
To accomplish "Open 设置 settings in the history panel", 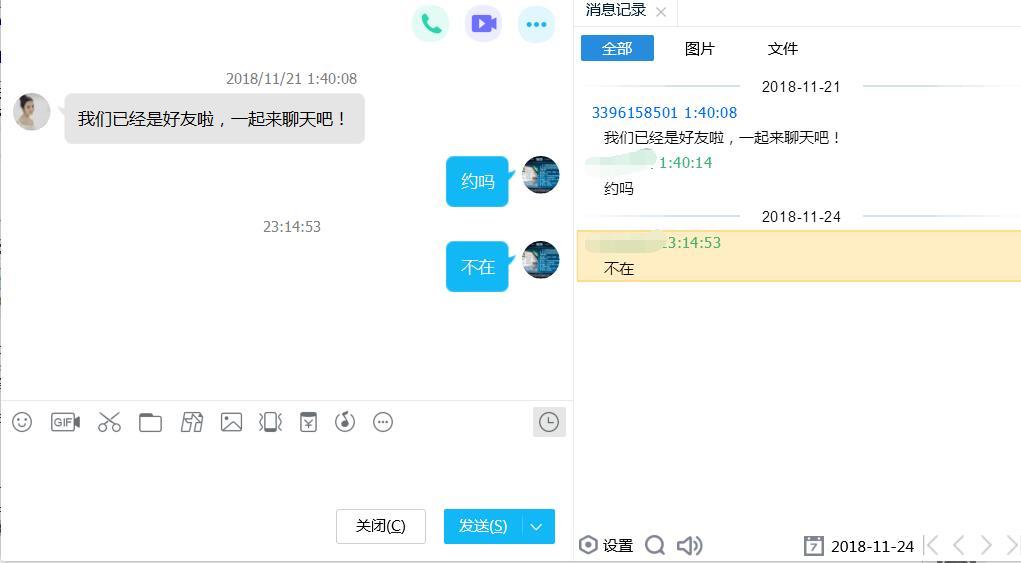I will tap(606, 545).
